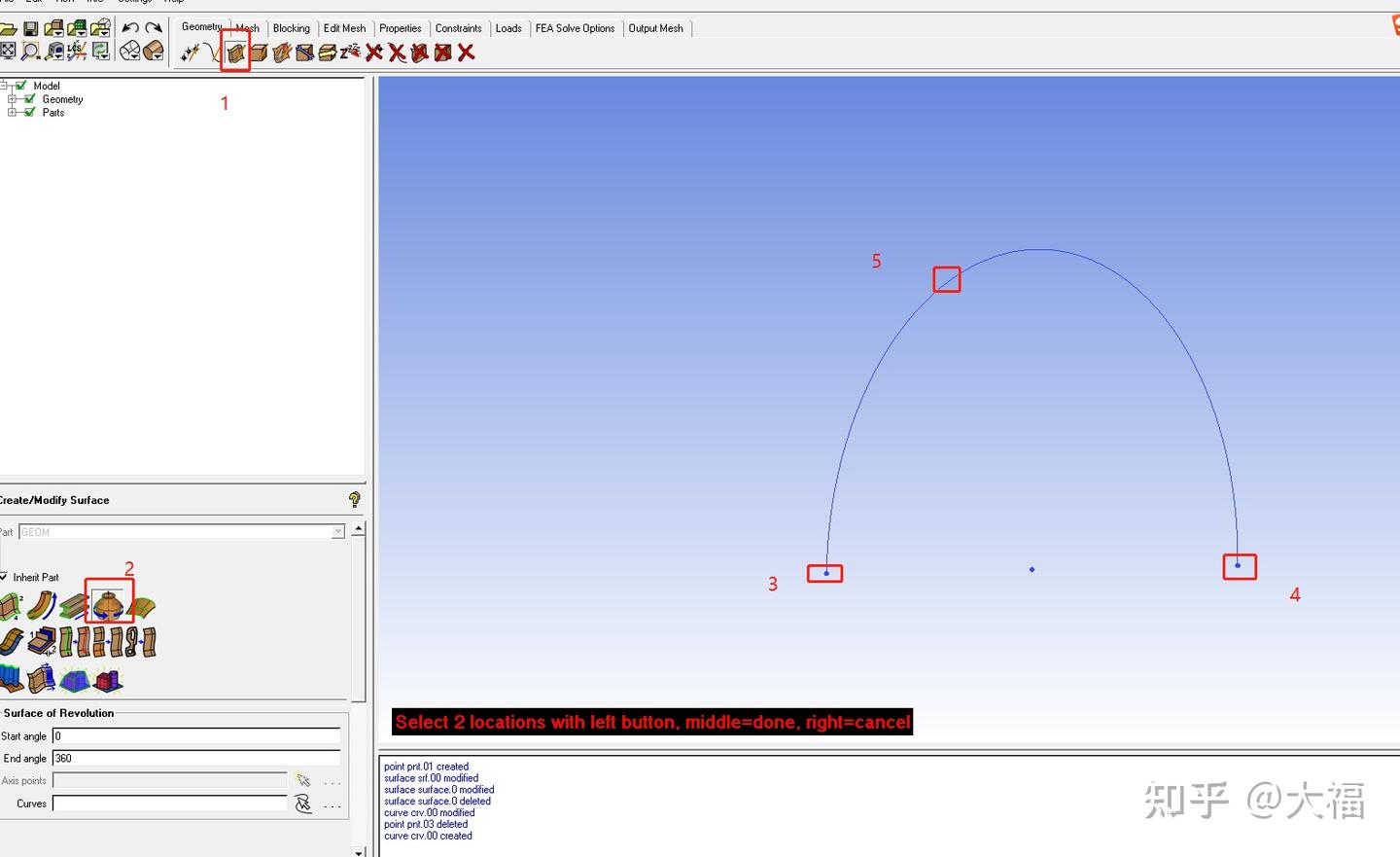Expand the Geometry tree node
1400x857 pixels.
12,99
